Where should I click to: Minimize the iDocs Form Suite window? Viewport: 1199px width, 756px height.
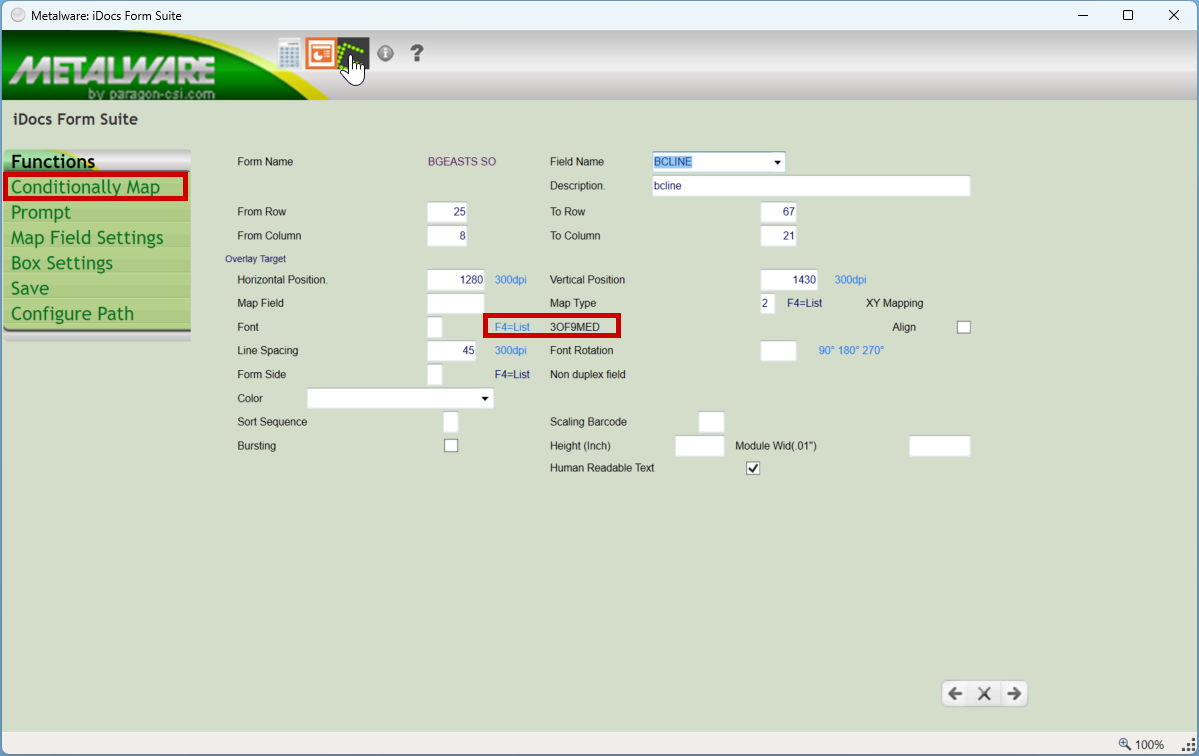1083,15
